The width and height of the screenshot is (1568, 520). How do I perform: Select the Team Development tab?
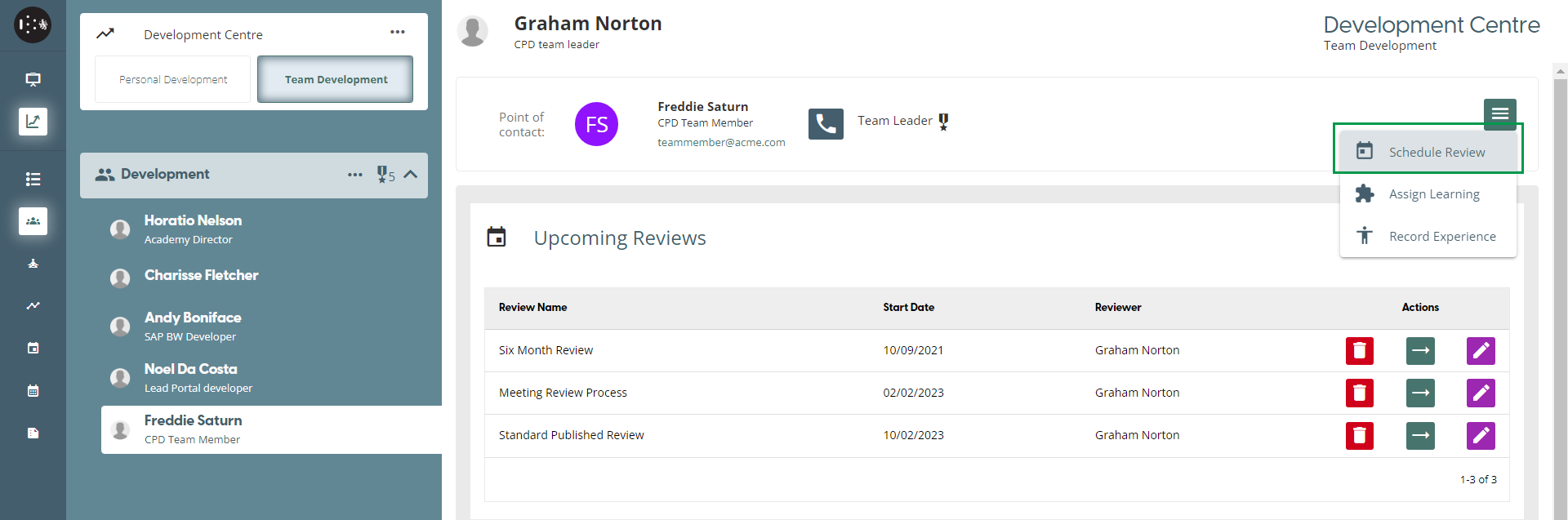coord(336,80)
